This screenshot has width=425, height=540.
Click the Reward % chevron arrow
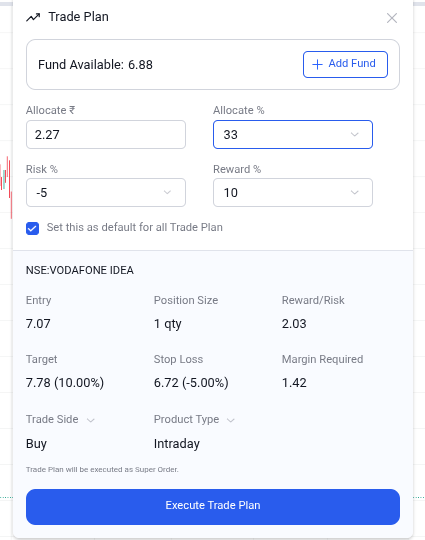[354, 193]
